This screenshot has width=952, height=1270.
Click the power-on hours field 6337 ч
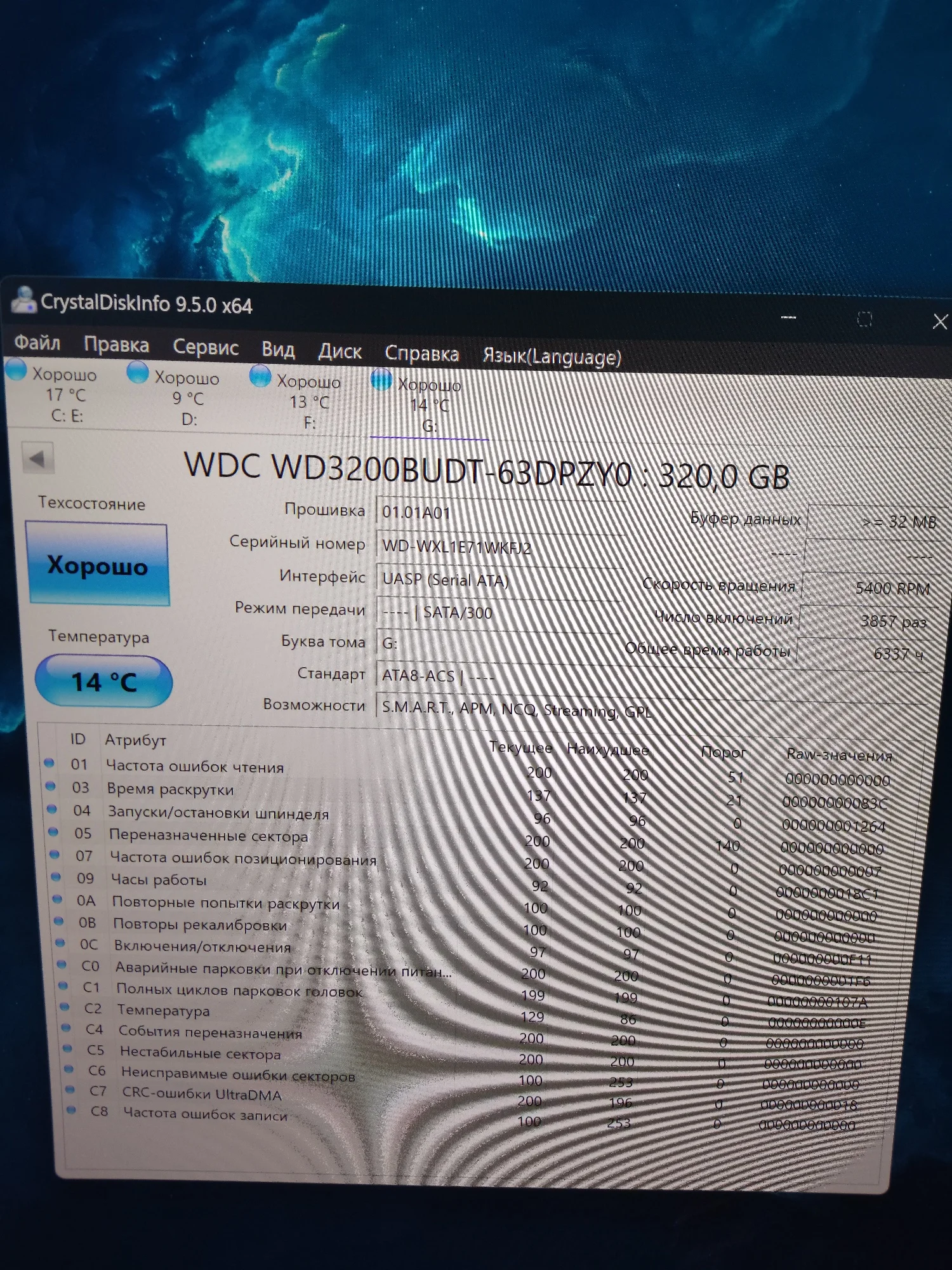pos(863,653)
